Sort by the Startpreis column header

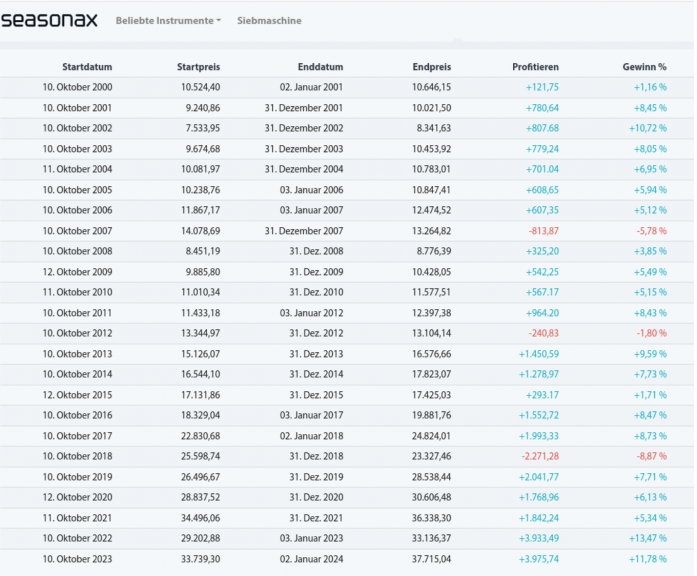(x=198, y=67)
